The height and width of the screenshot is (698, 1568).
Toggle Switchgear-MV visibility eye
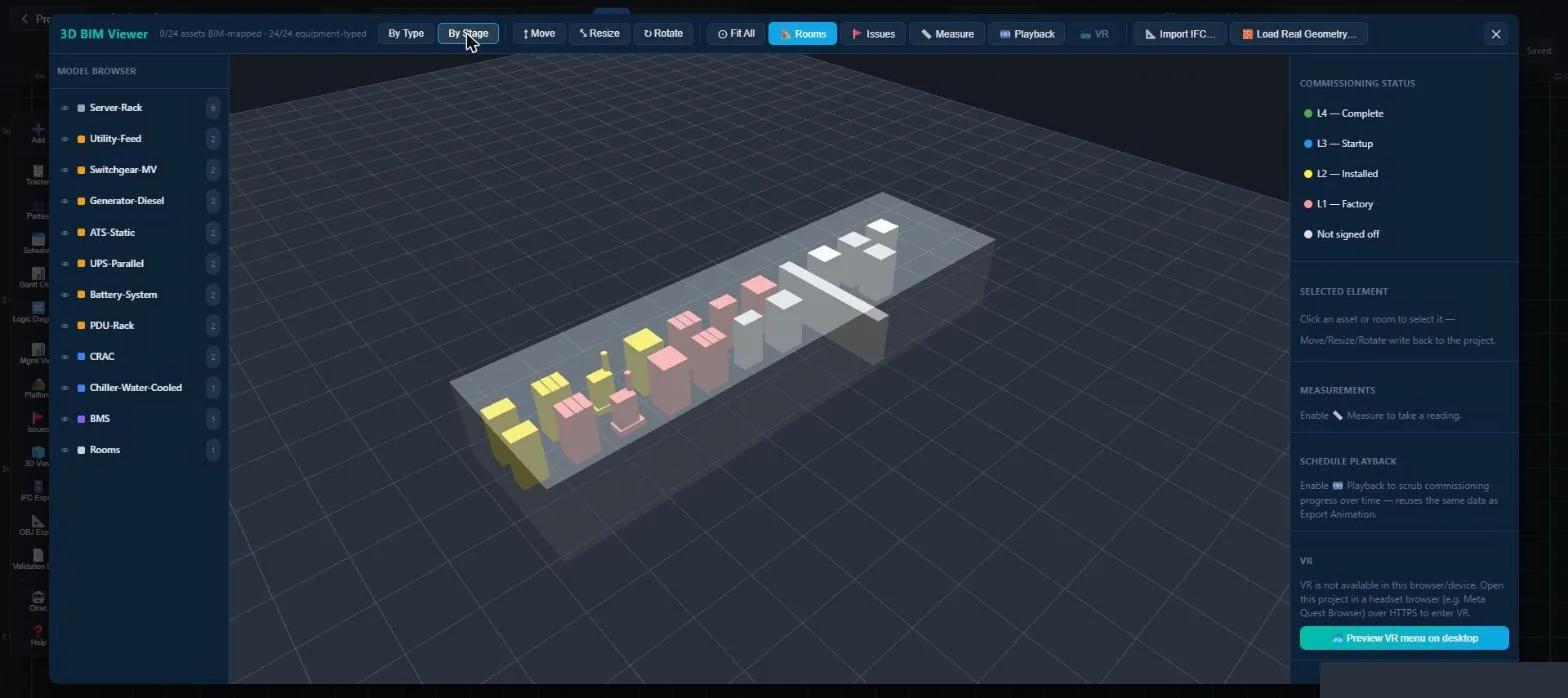(65, 170)
